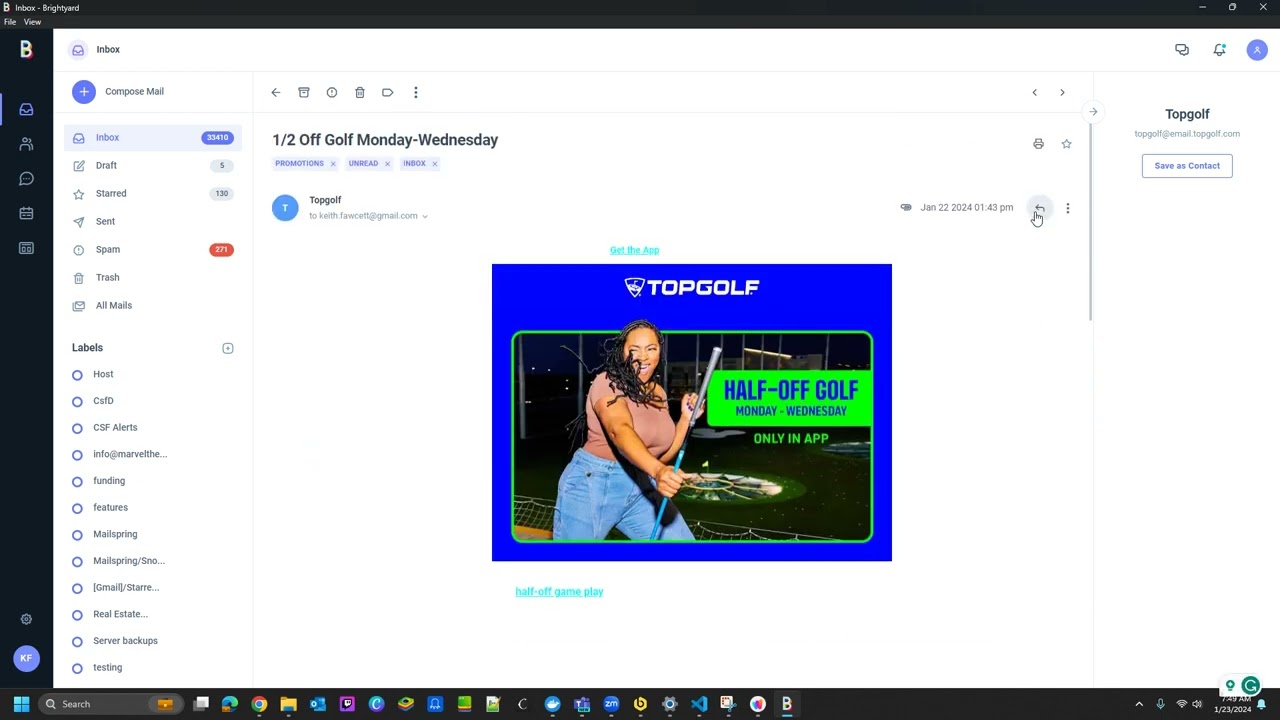
Task: Open settings gear in left sidebar
Action: 26,619
